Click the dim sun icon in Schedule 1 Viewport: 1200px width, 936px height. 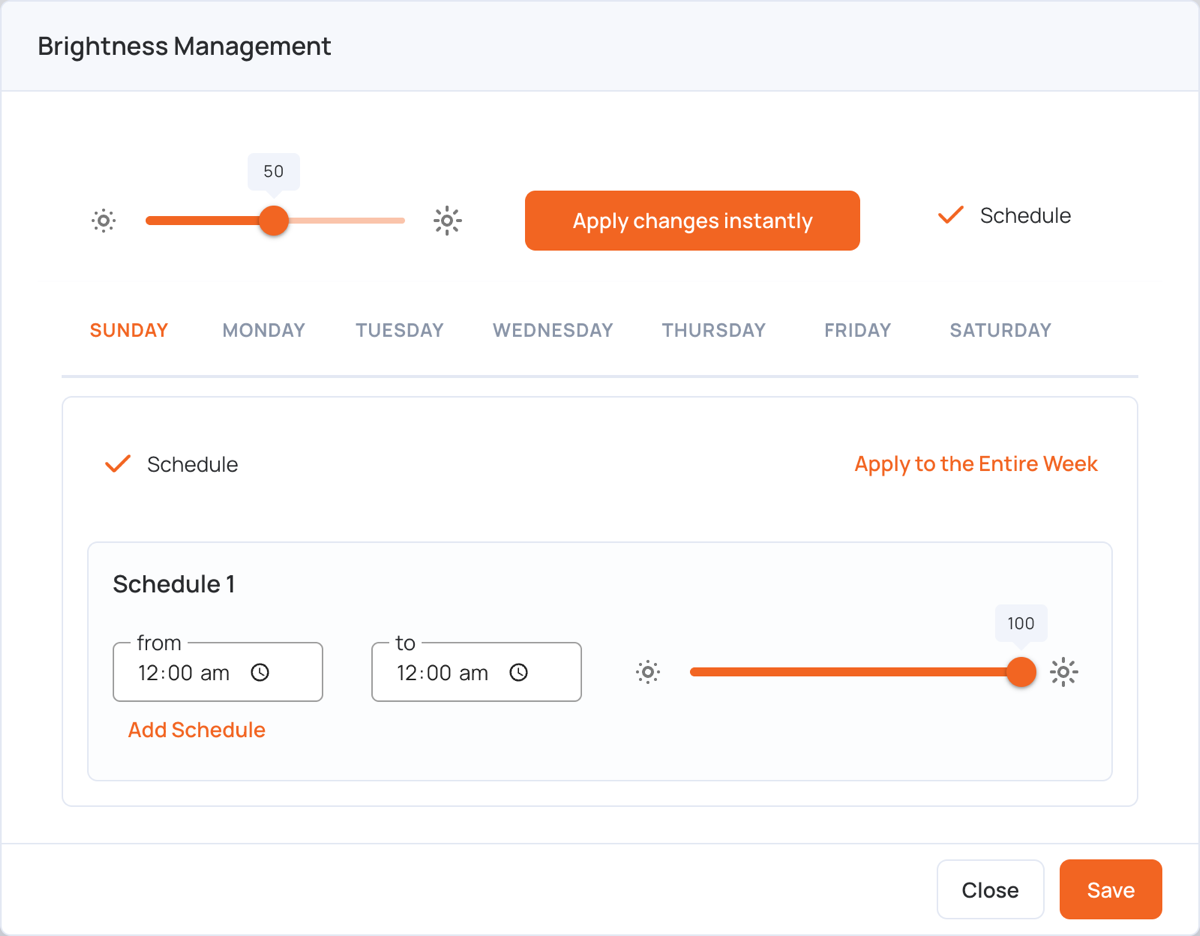(x=648, y=673)
